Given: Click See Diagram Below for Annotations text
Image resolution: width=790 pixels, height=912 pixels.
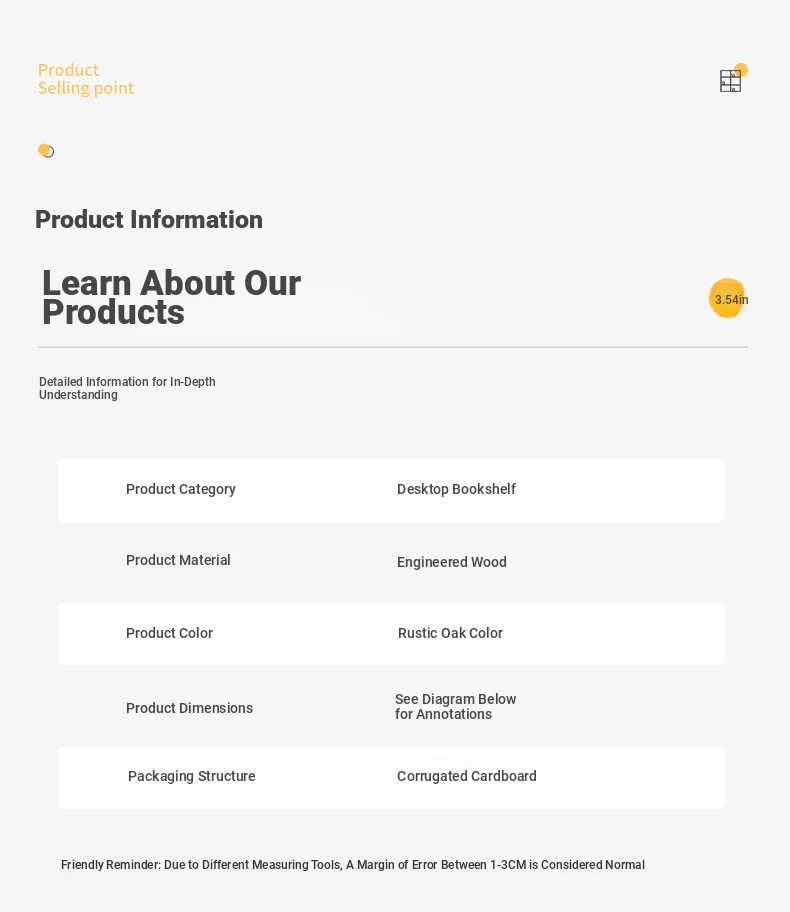Looking at the screenshot, I should click(x=456, y=706).
